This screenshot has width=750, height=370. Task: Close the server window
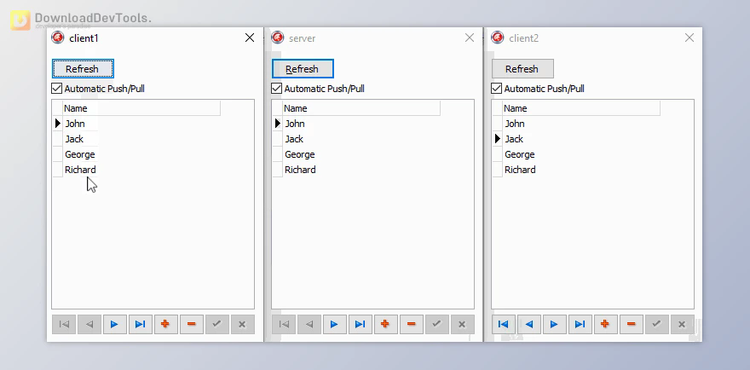[470, 38]
